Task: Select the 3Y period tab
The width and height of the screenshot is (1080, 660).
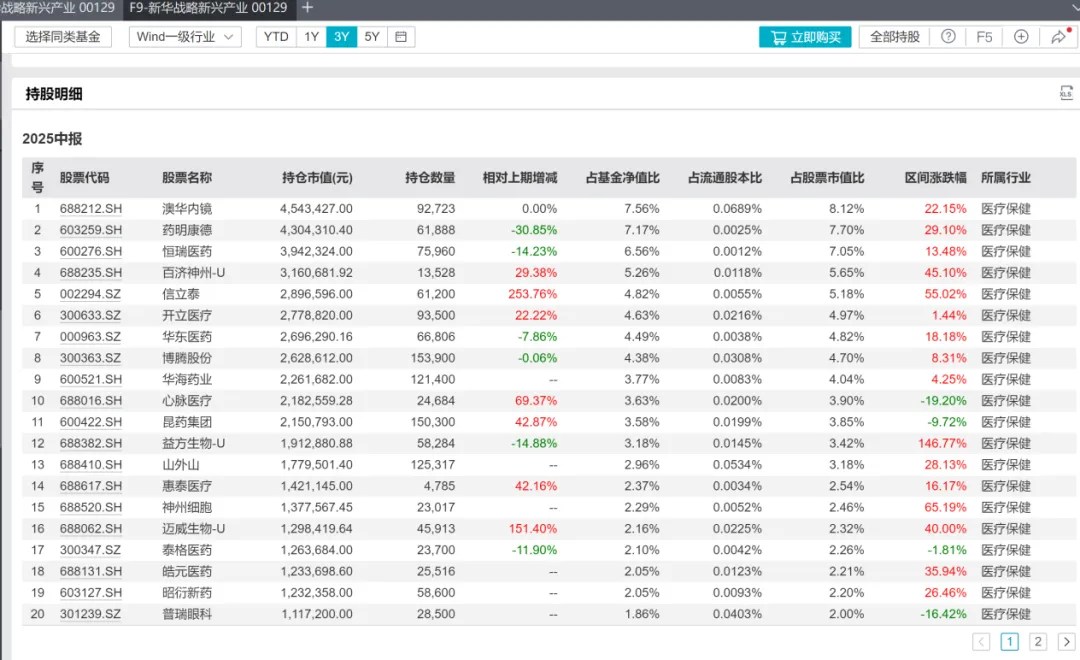Action: tap(342, 37)
